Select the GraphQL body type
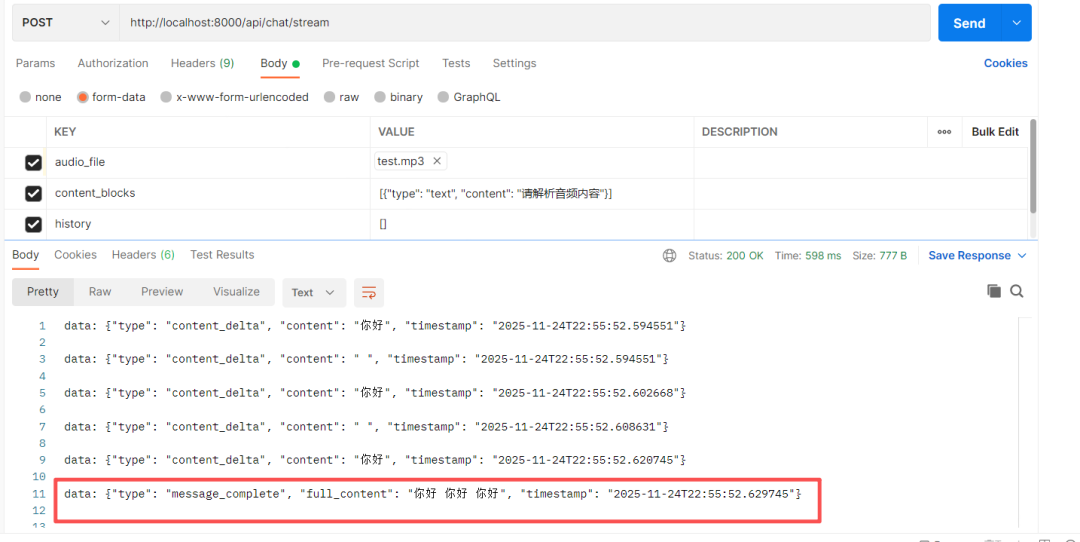 pyautogui.click(x=443, y=97)
